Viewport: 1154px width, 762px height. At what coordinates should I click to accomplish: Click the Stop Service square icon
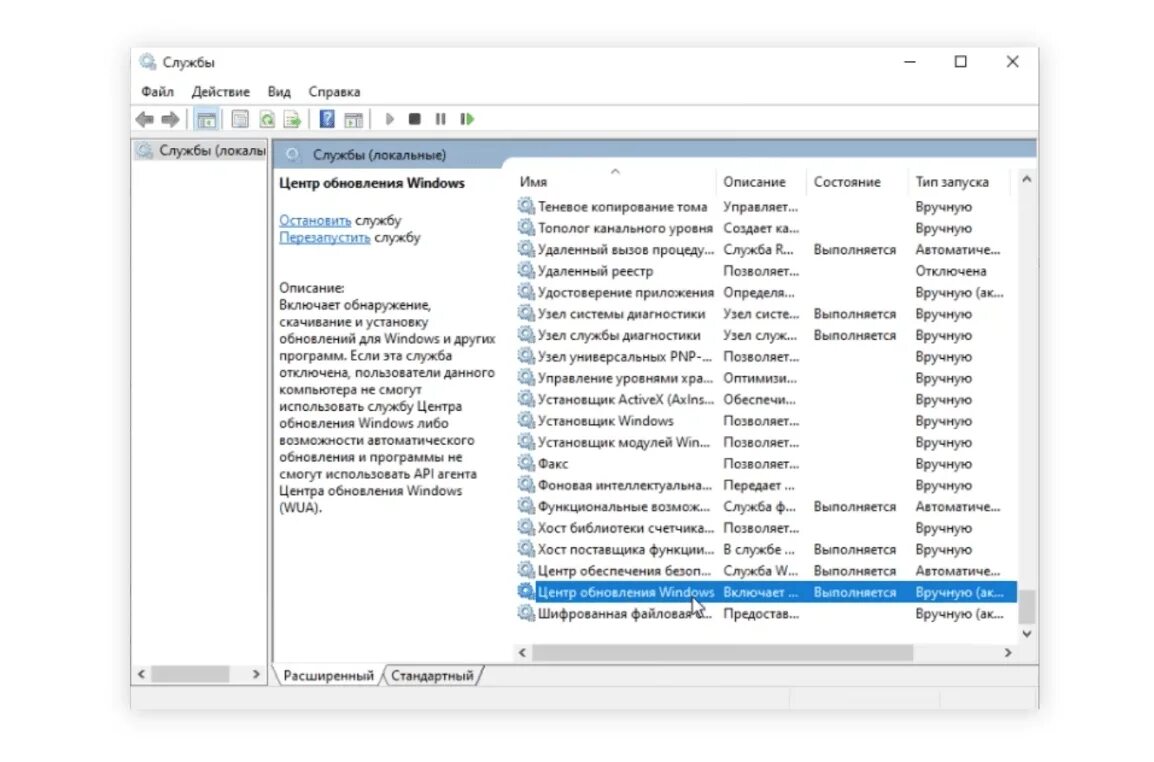point(414,119)
